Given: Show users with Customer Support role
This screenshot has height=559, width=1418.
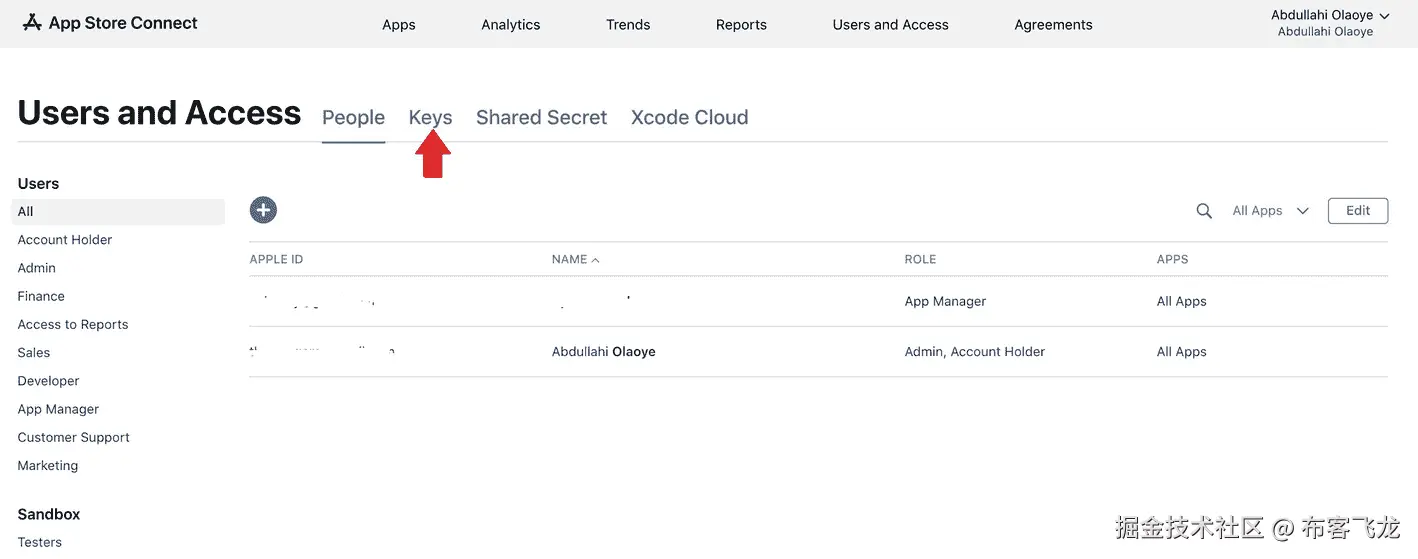Looking at the screenshot, I should pyautogui.click(x=74, y=437).
